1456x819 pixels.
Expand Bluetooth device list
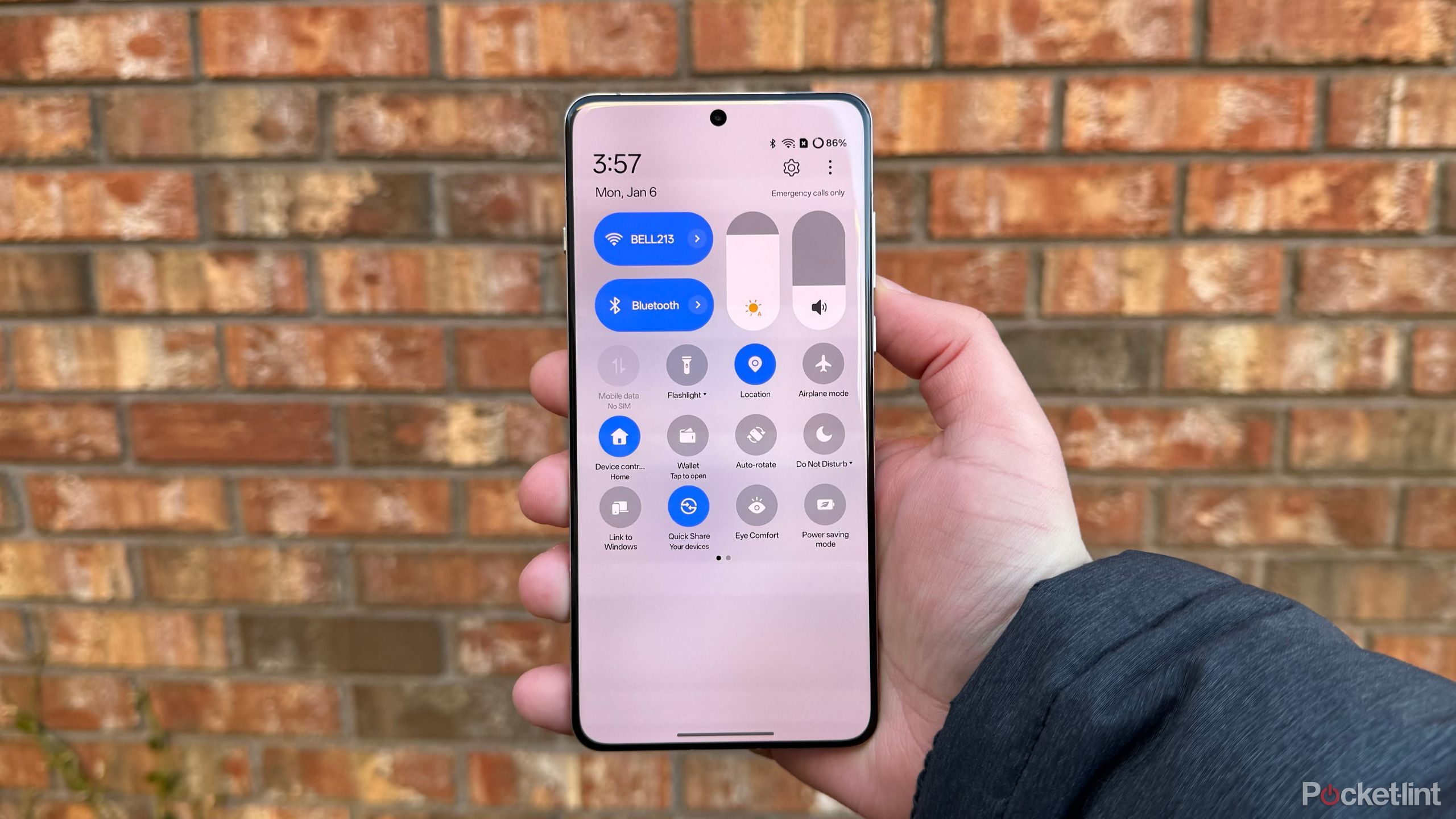pyautogui.click(x=697, y=305)
